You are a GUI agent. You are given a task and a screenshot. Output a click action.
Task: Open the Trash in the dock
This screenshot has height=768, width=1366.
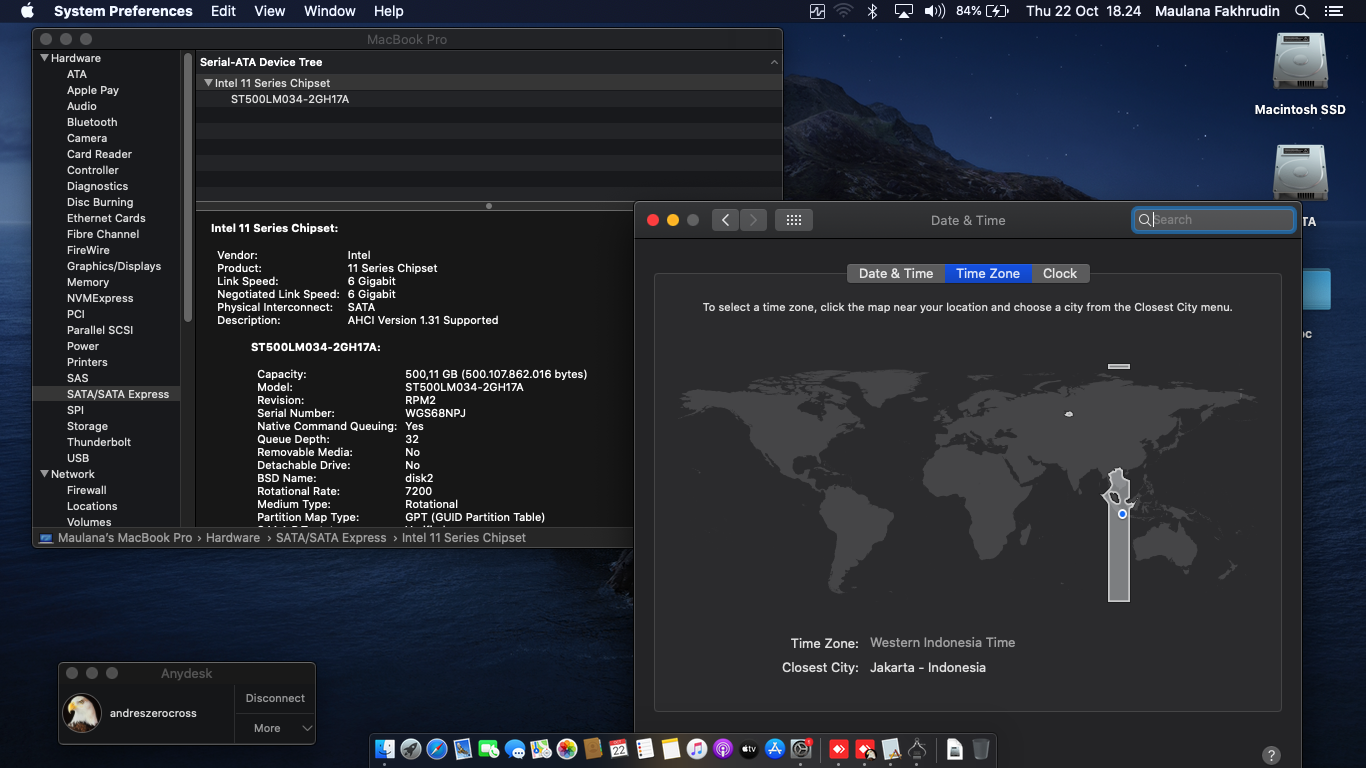tap(981, 749)
